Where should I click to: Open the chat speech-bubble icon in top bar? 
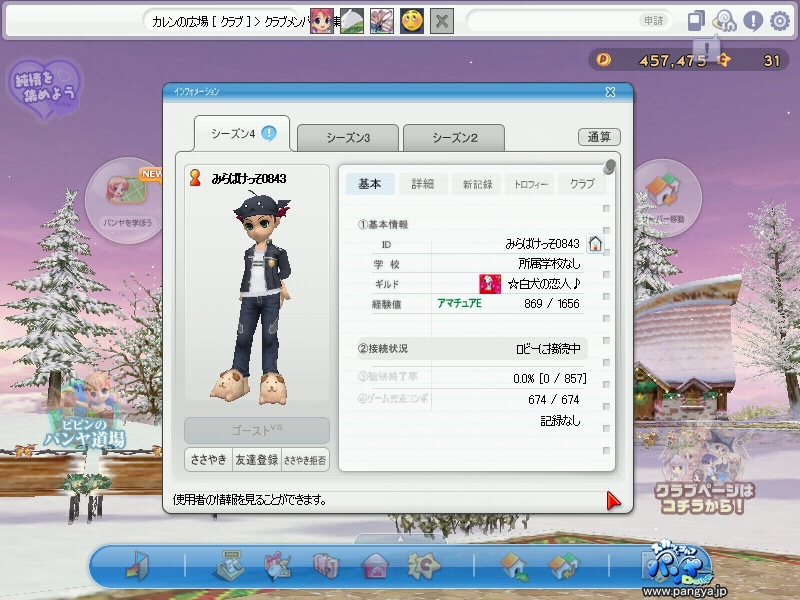724,21
